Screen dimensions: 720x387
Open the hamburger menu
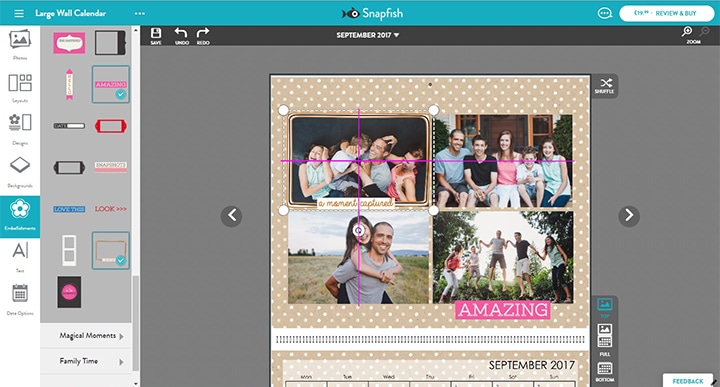point(19,13)
